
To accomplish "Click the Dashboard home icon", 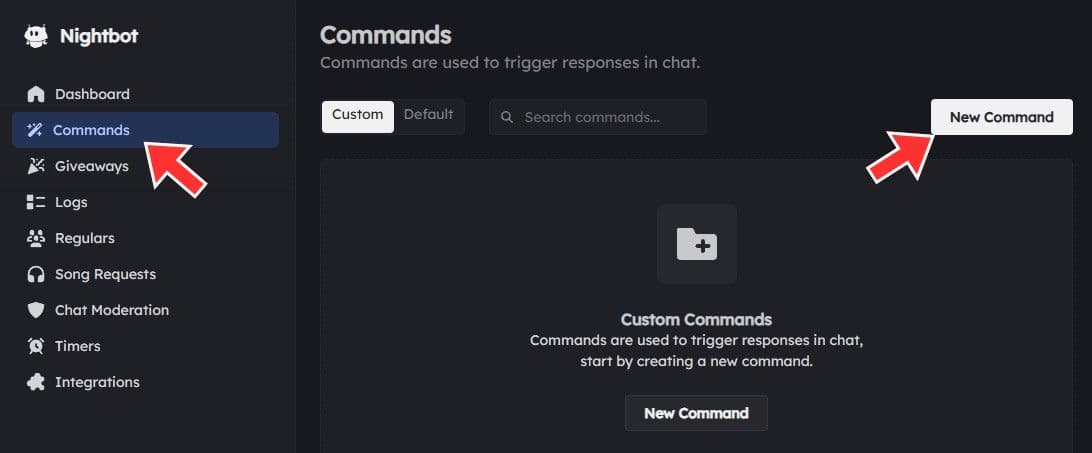I will 36,94.
